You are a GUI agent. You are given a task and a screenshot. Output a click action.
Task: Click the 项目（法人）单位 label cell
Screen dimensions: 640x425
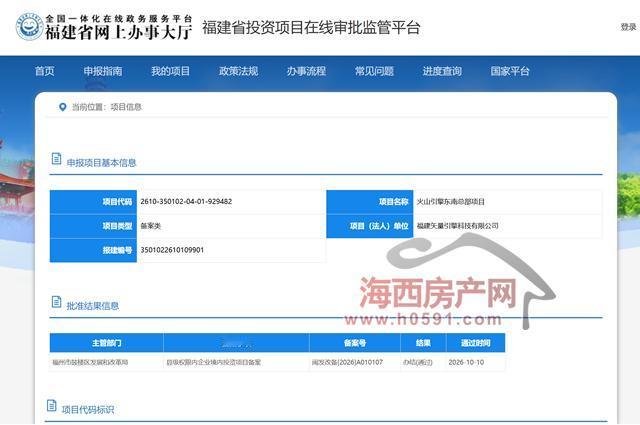[370, 226]
